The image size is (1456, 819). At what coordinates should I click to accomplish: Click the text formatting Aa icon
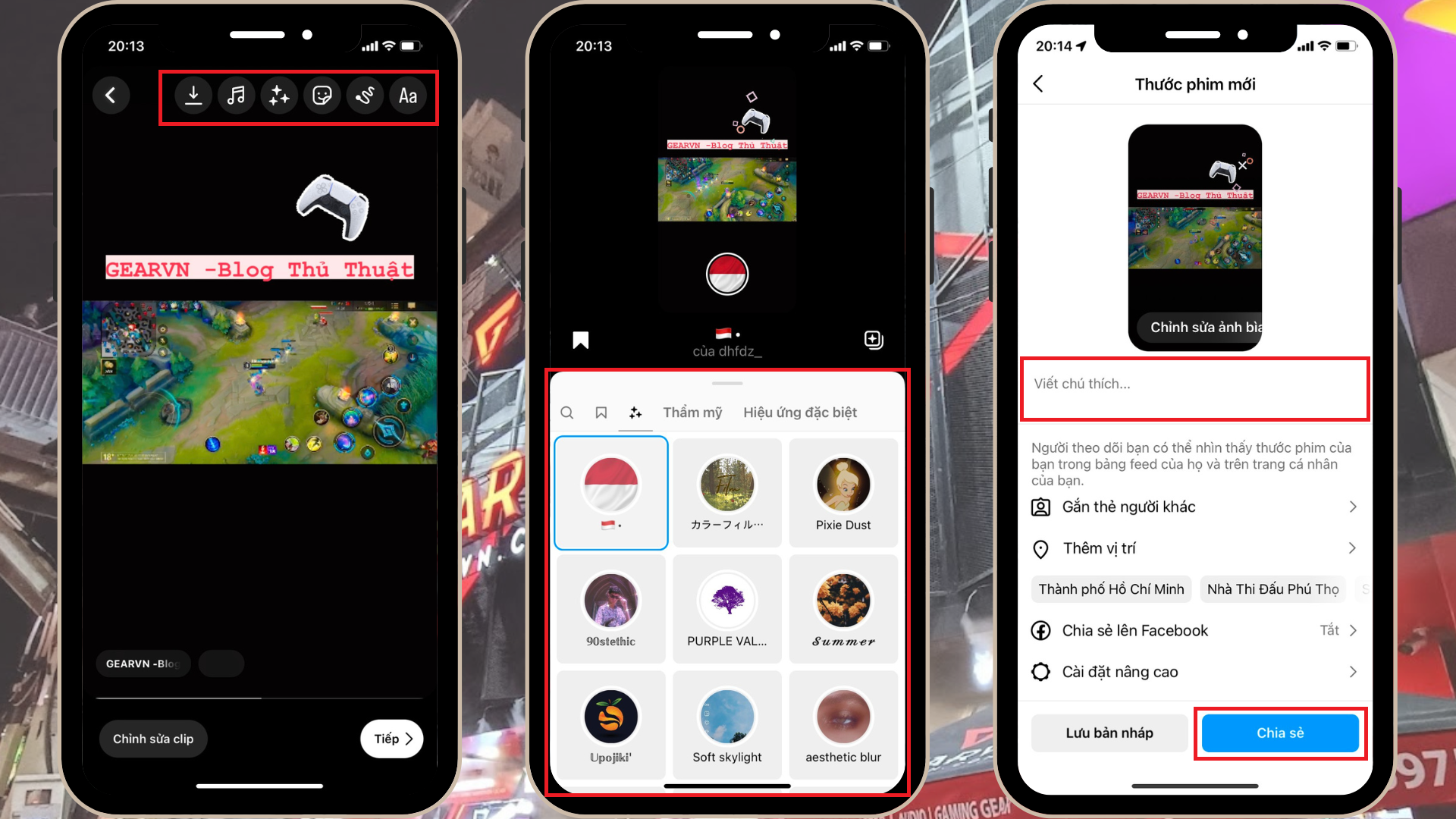coord(408,94)
